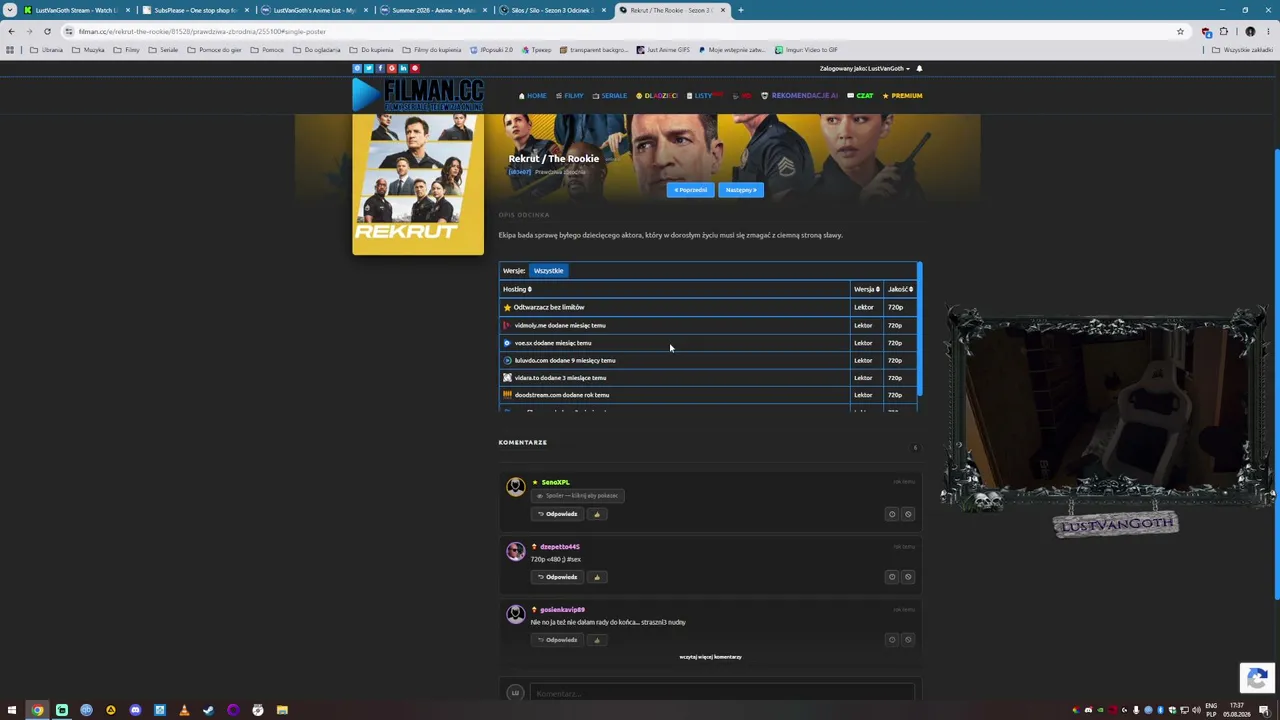The width and height of the screenshot is (1280, 720).
Task: Open Chrome from the Windows taskbar
Action: [37, 710]
